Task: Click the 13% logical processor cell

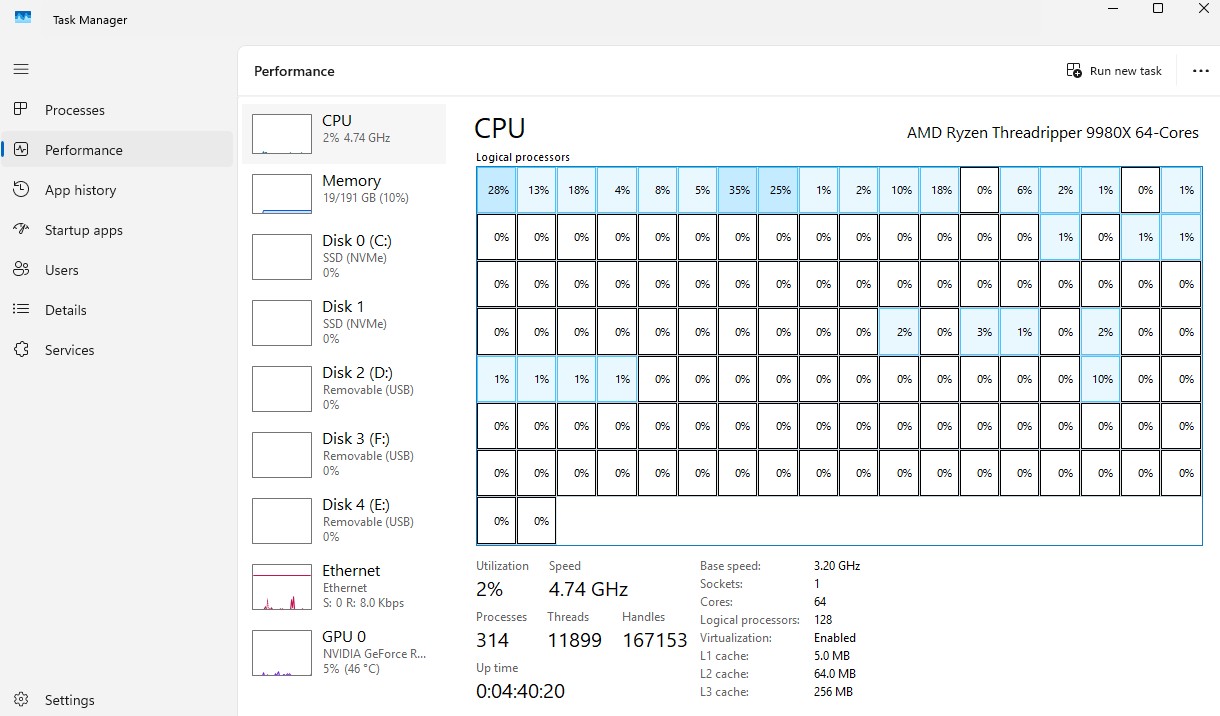Action: point(537,190)
